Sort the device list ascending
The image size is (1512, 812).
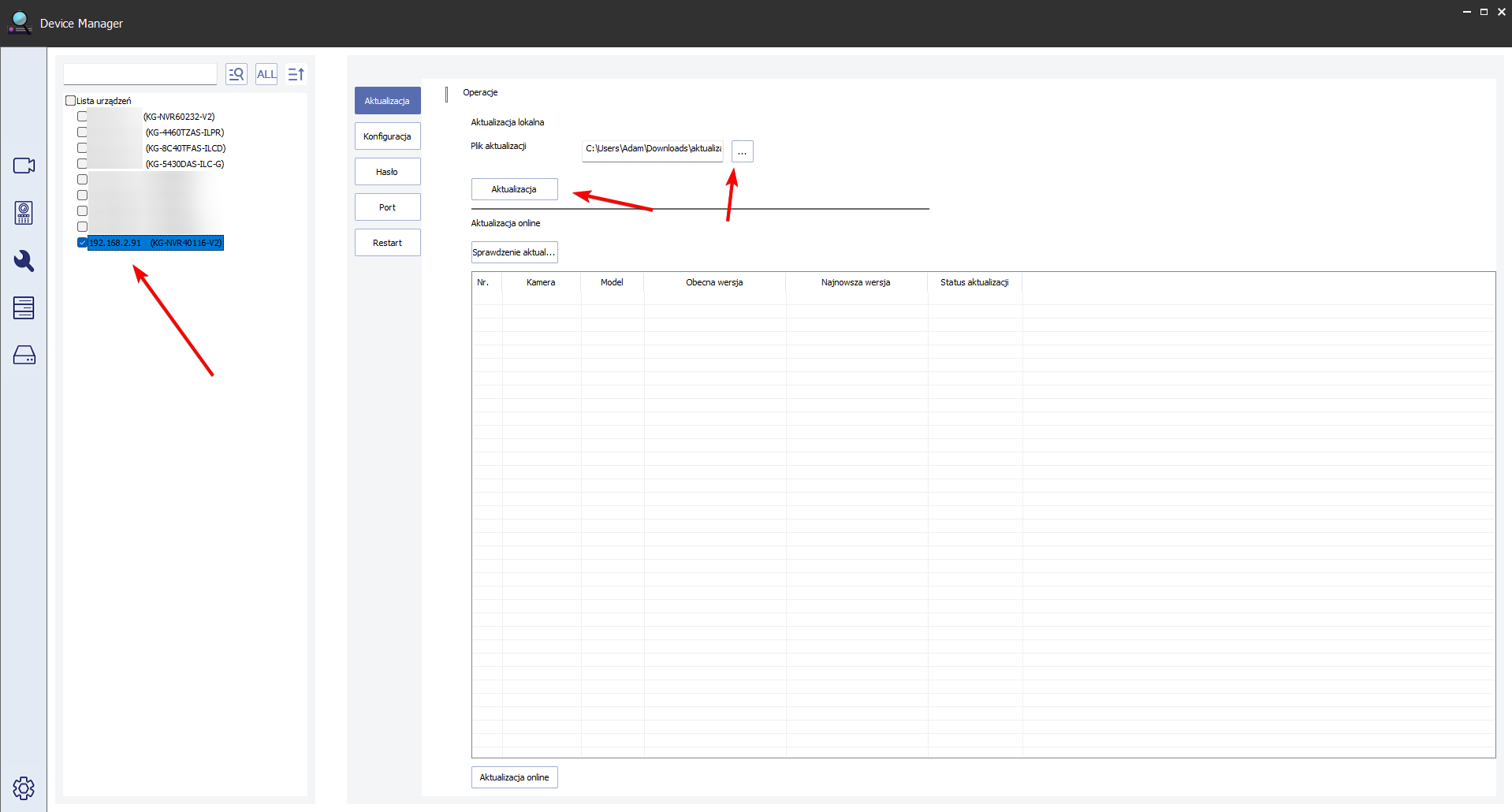click(x=296, y=74)
